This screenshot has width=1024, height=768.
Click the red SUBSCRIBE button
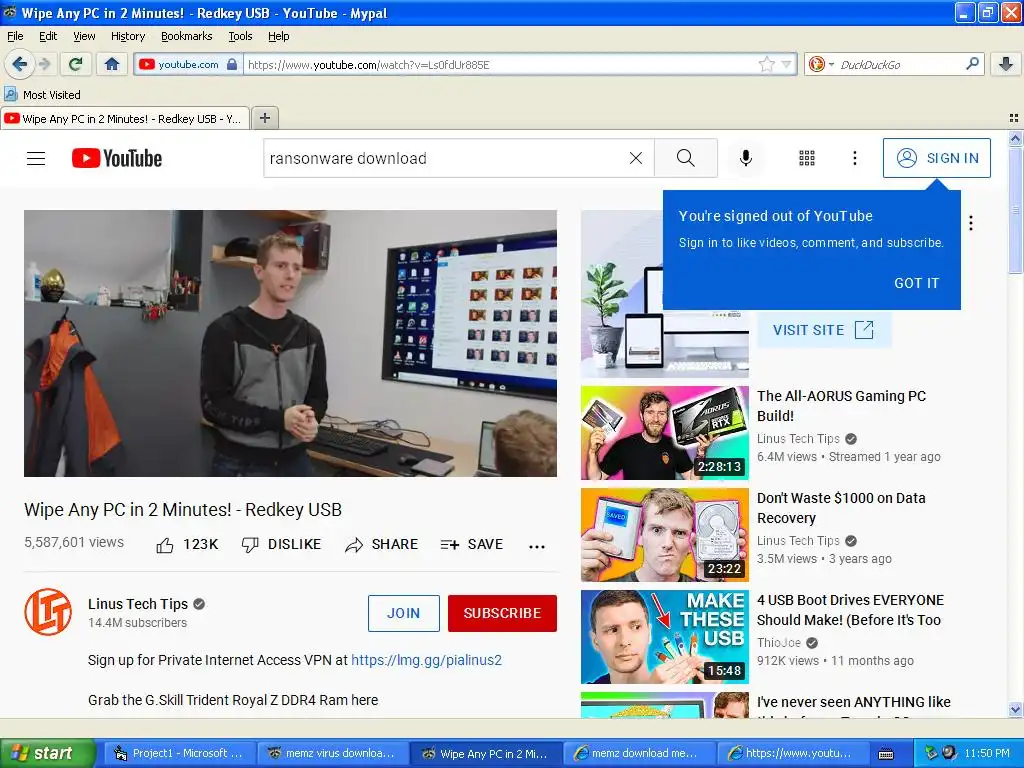pos(502,613)
